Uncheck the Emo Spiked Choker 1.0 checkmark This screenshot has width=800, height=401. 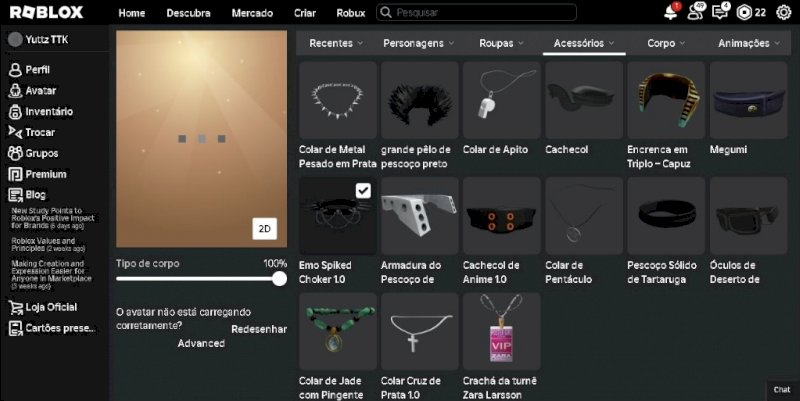pos(363,191)
